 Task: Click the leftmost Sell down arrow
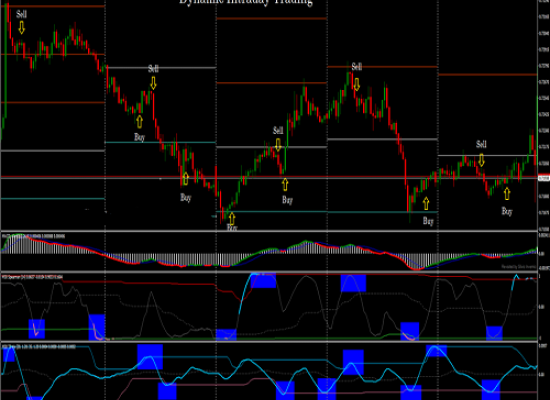[x=21, y=27]
